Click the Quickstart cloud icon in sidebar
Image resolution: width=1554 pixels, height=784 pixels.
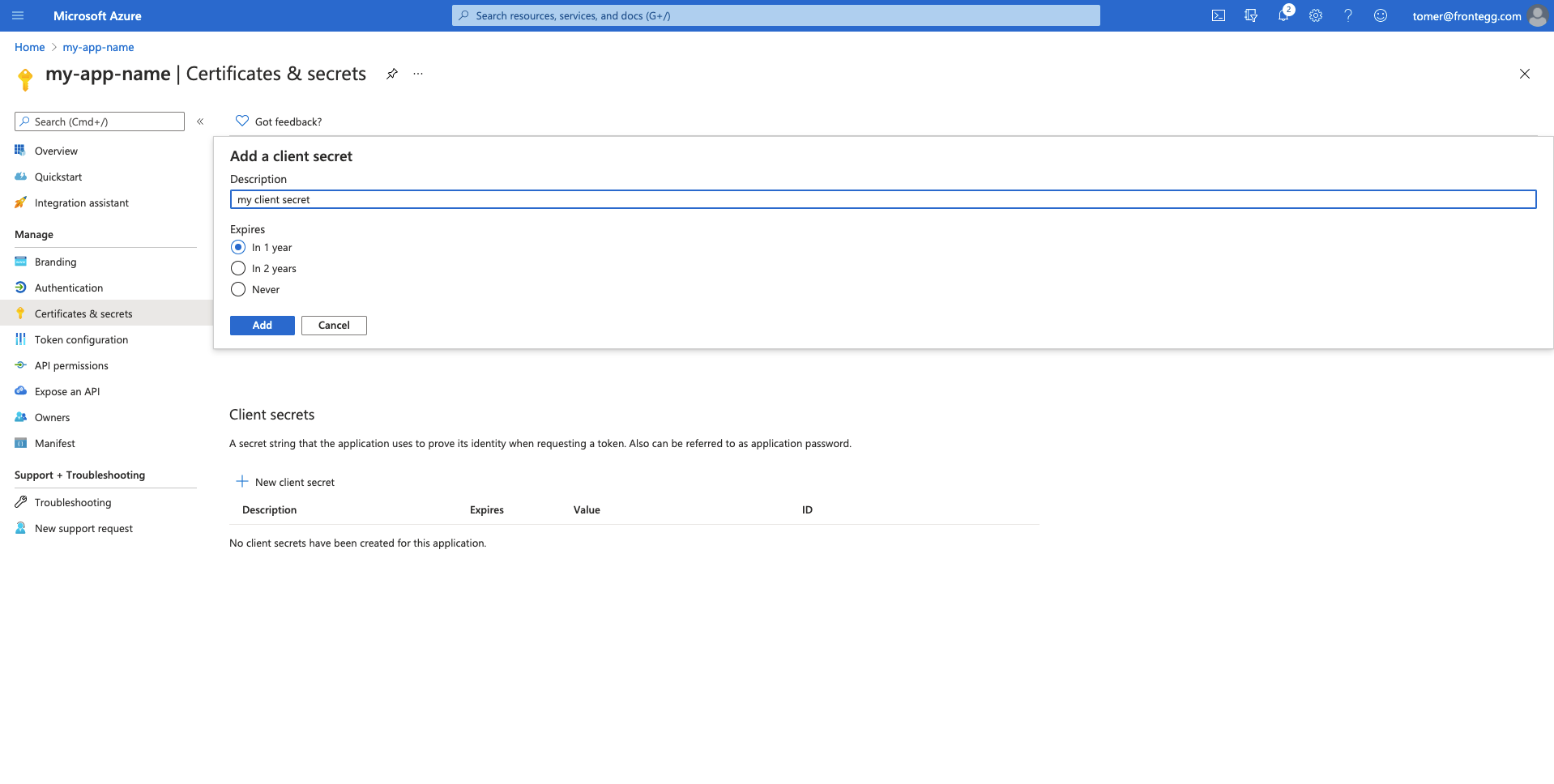click(20, 176)
